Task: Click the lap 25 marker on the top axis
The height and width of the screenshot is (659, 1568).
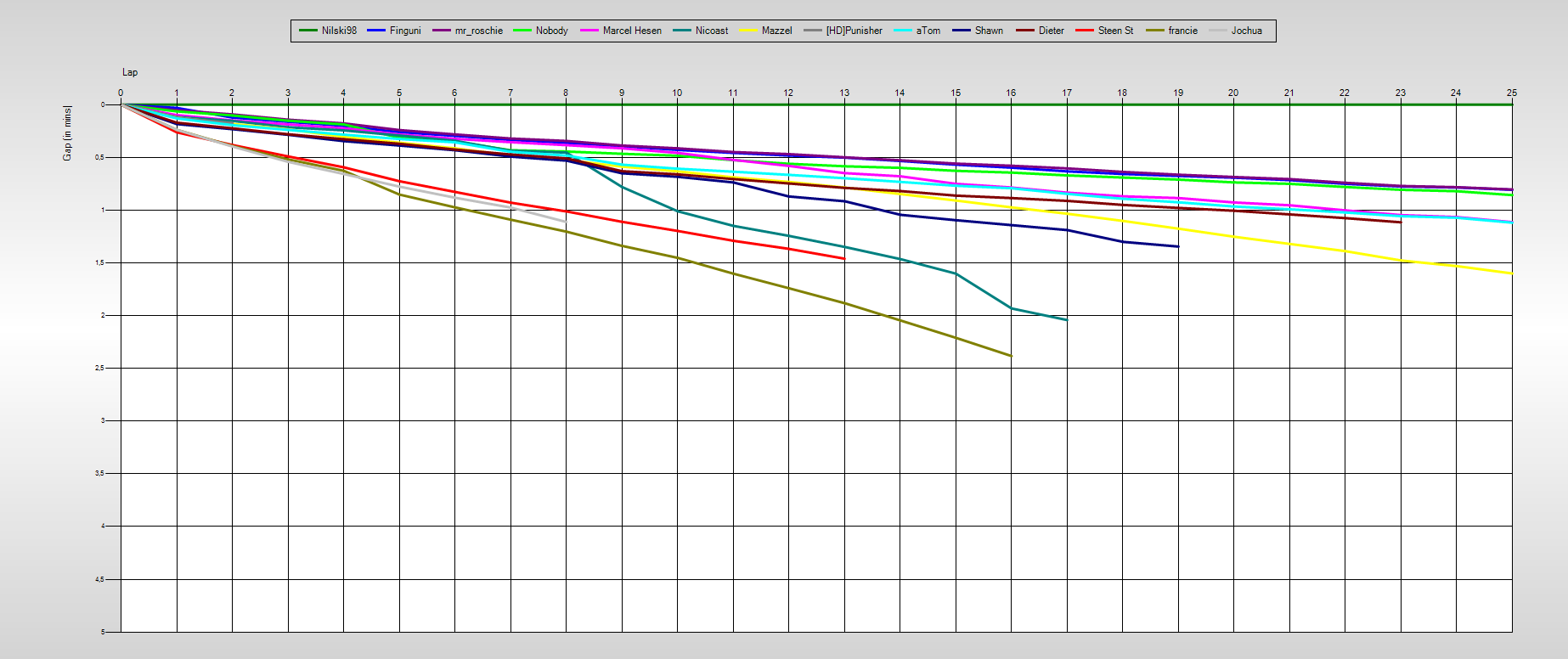Action: pyautogui.click(x=1511, y=93)
